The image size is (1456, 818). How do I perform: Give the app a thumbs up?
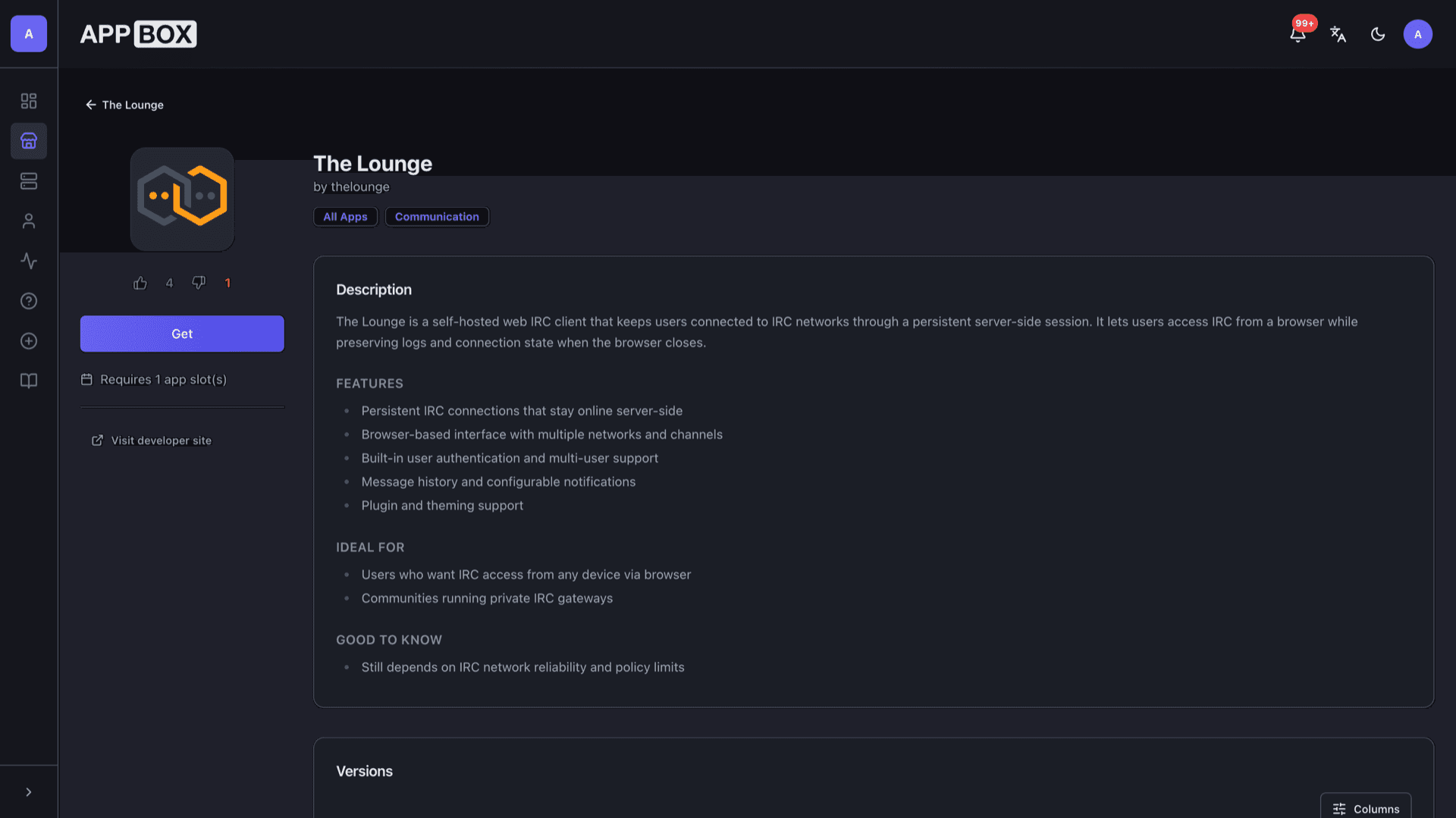tap(140, 283)
